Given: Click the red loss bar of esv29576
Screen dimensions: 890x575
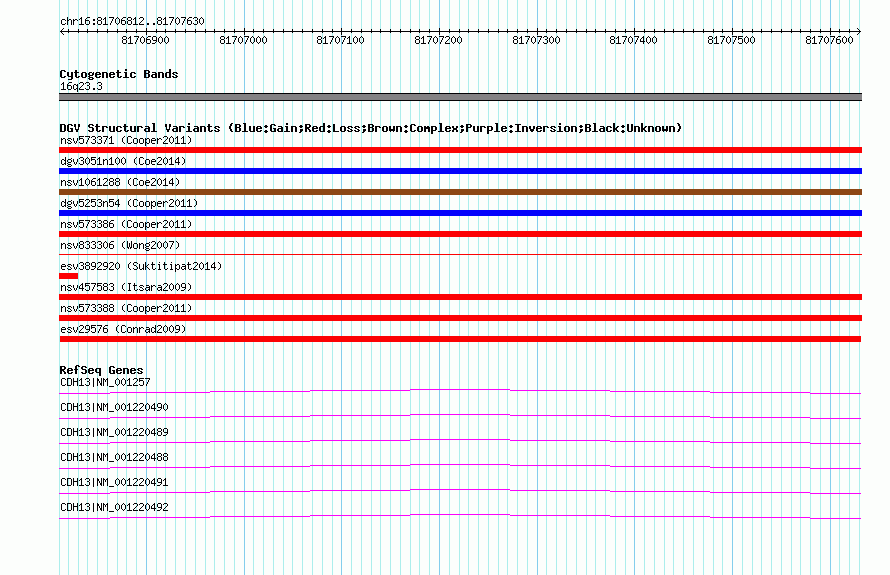Looking at the screenshot, I should pyautogui.click(x=460, y=339).
